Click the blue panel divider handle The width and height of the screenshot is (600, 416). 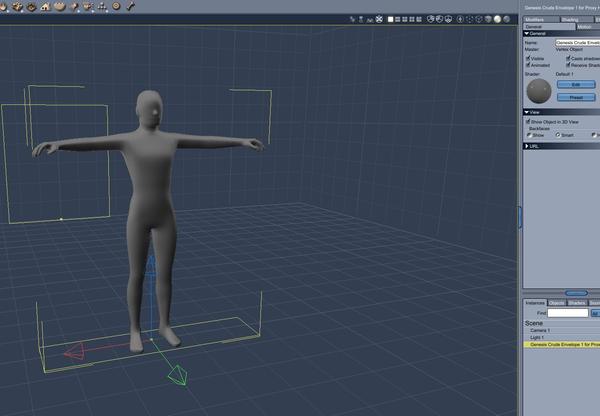tap(576, 293)
